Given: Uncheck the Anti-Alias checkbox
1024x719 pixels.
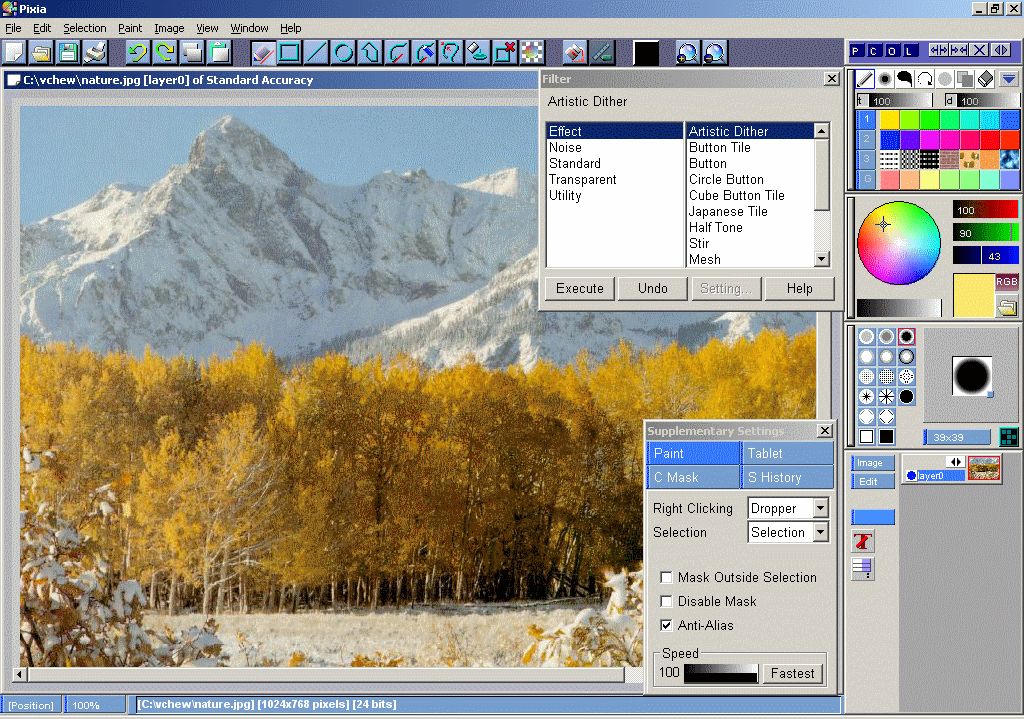Looking at the screenshot, I should pyautogui.click(x=666, y=625).
